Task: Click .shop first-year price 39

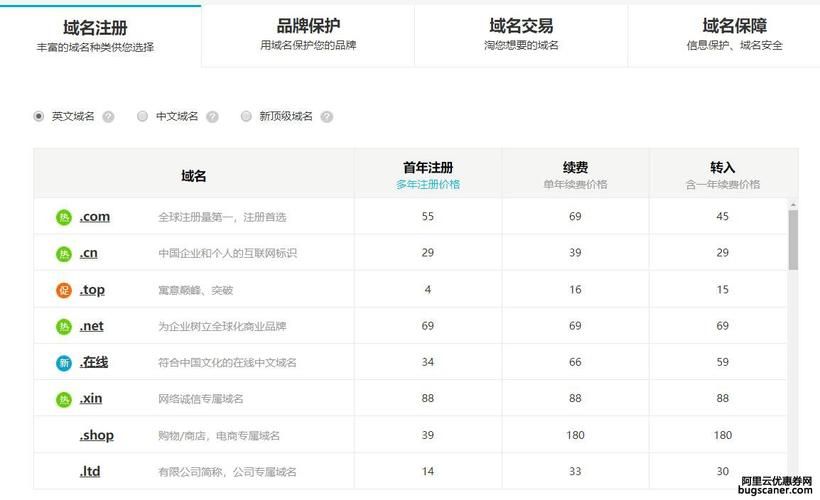Action: (x=428, y=435)
